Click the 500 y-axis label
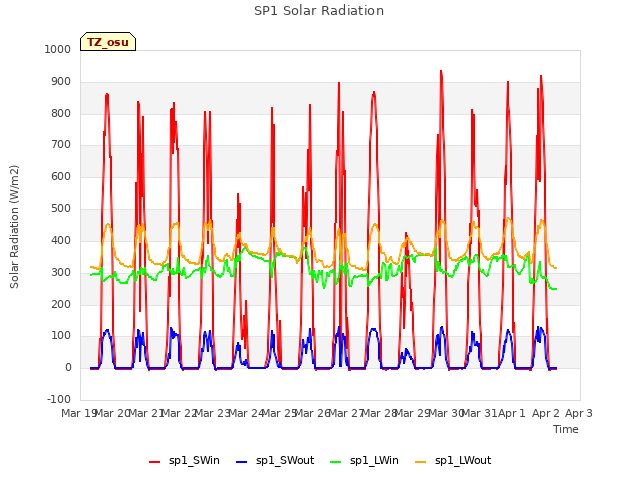 [61, 208]
